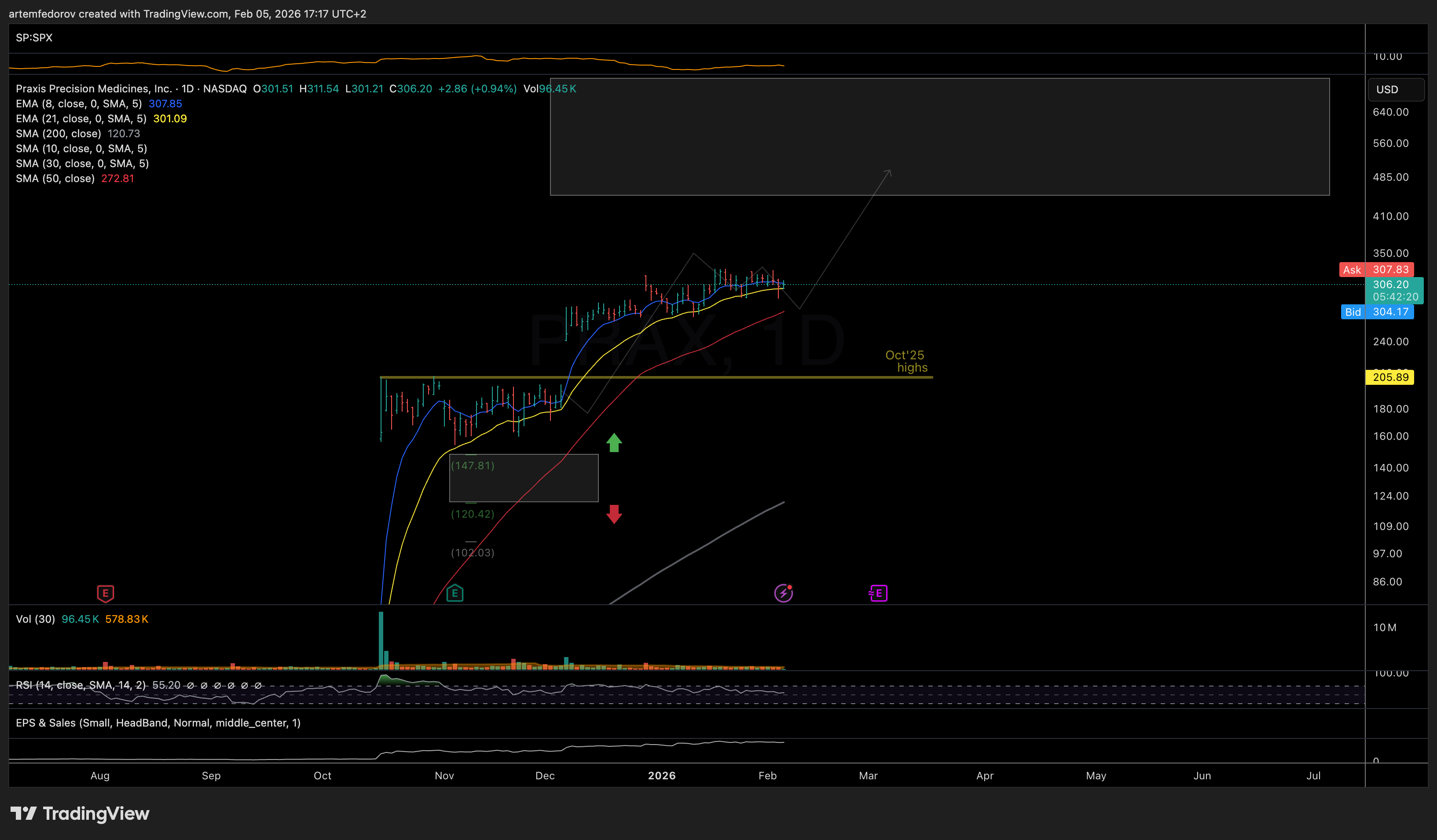
Task: Click the Bid 304.17 price label
Action: click(x=1377, y=312)
